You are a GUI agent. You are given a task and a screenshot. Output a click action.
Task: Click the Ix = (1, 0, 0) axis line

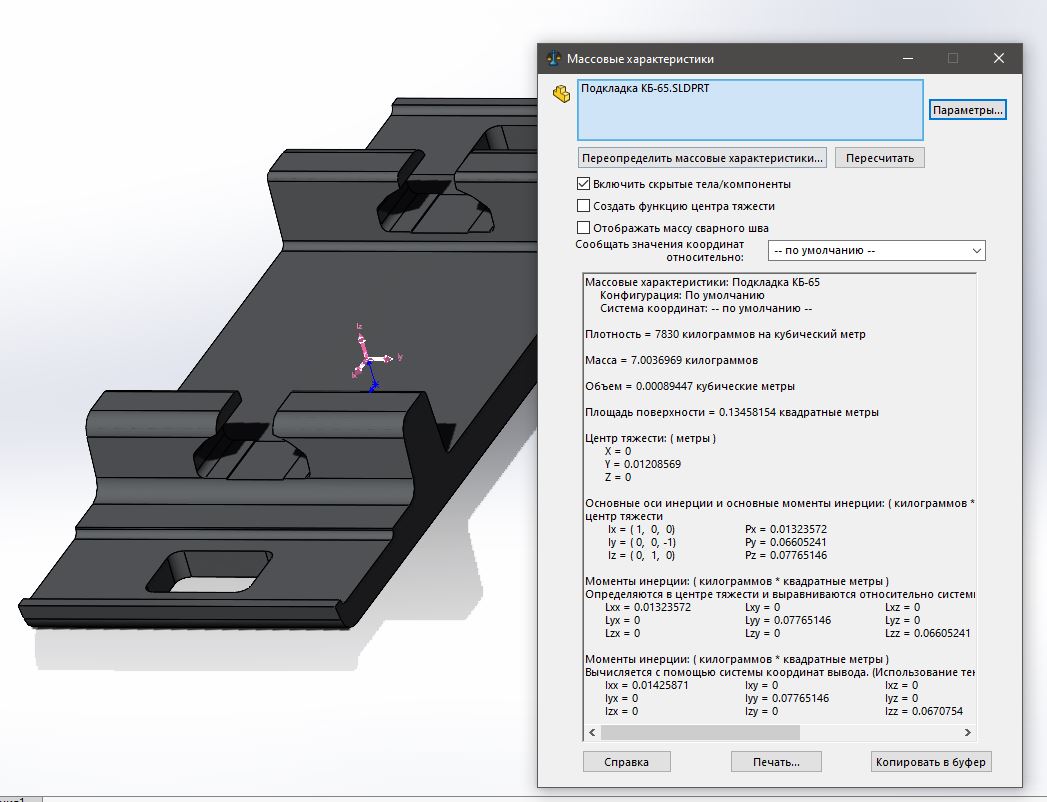pyautogui.click(x=641, y=529)
